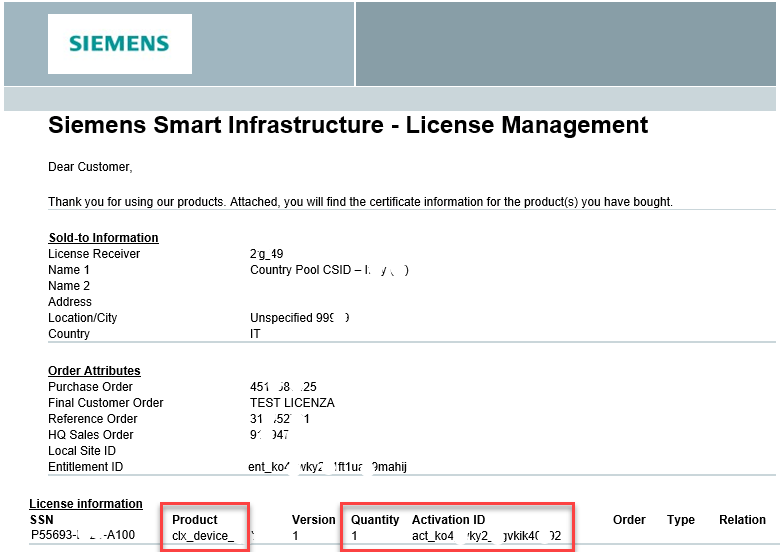The width and height of the screenshot is (780, 552).
Task: Click the Location/City label
Action: pos(83,318)
